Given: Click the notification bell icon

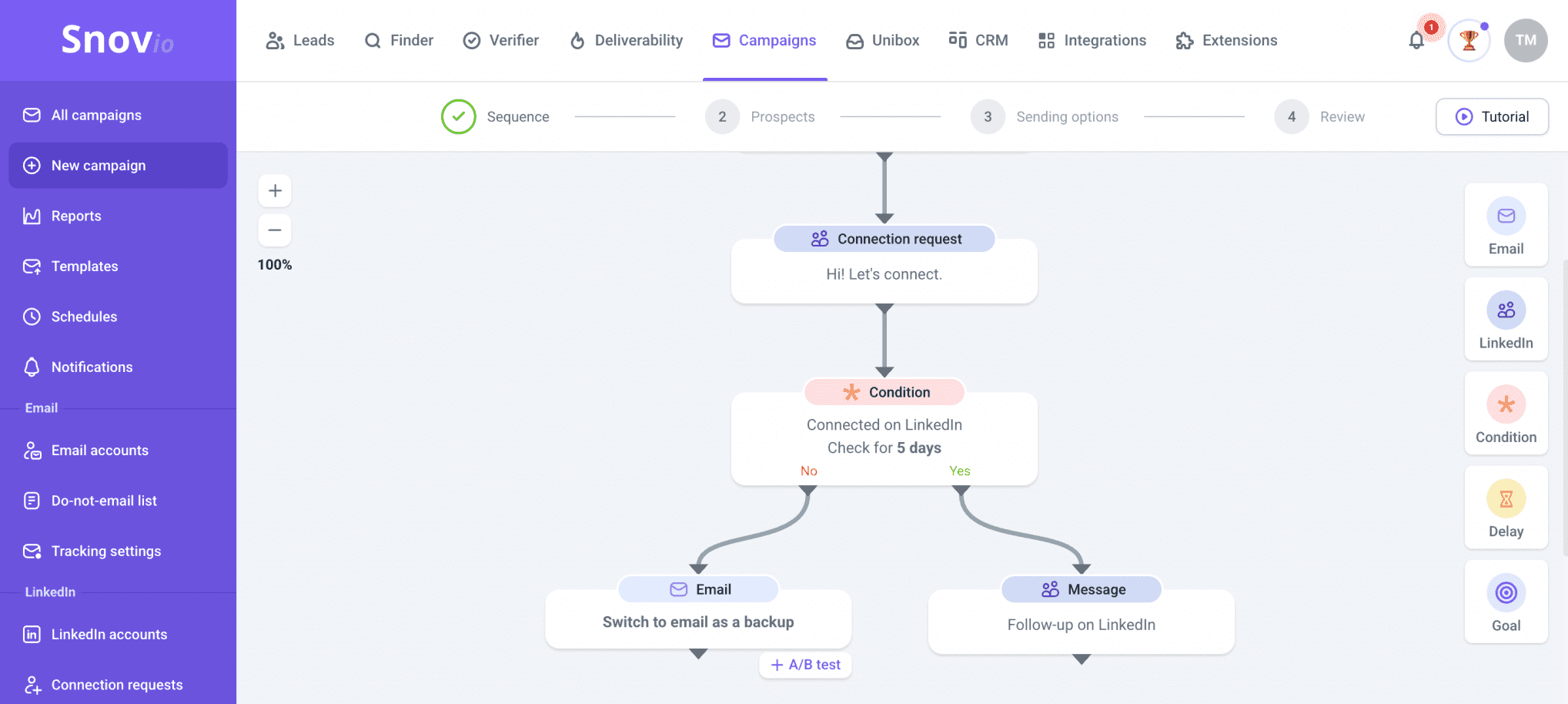Looking at the screenshot, I should [x=1416, y=41].
